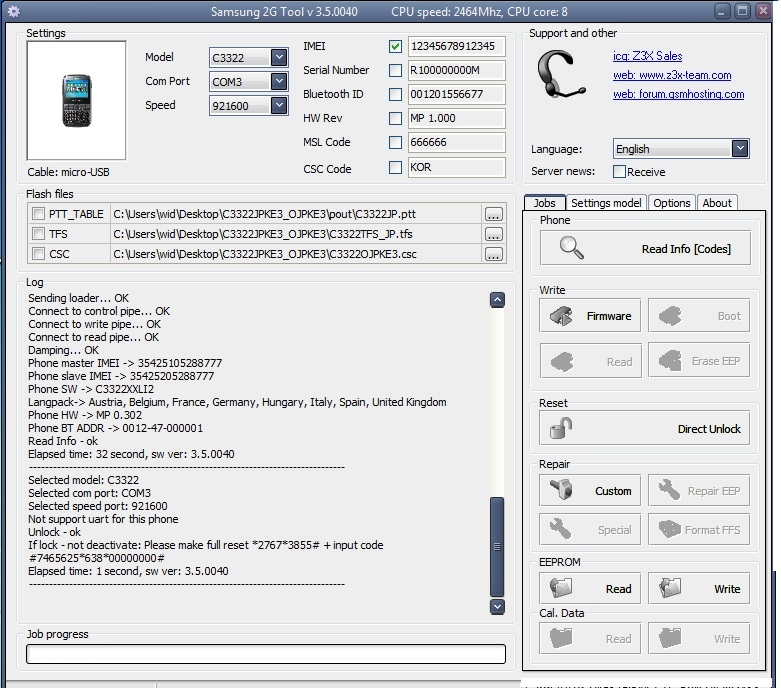Switch to the Jobs tab
This screenshot has height=688, width=781.
click(x=544, y=203)
